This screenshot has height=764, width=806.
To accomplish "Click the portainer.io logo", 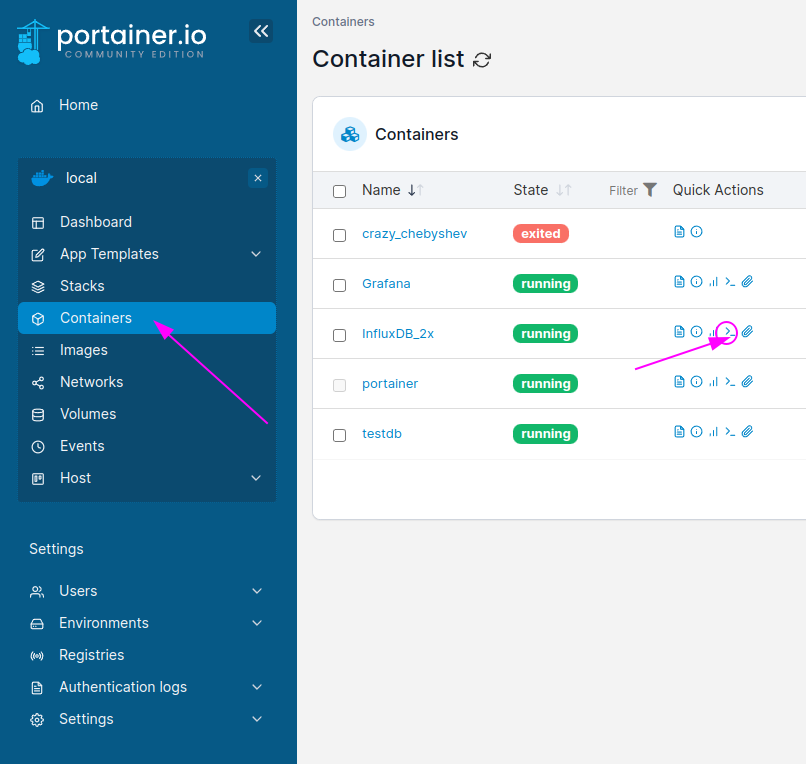I will click(x=110, y=40).
